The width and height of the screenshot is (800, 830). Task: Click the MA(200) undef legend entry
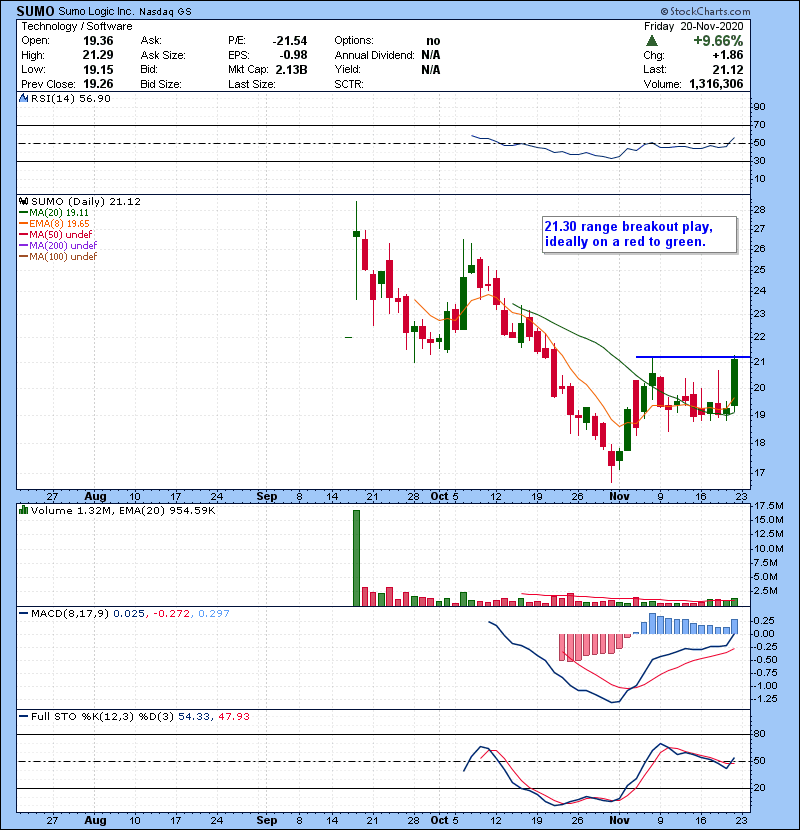pyautogui.click(x=58, y=246)
